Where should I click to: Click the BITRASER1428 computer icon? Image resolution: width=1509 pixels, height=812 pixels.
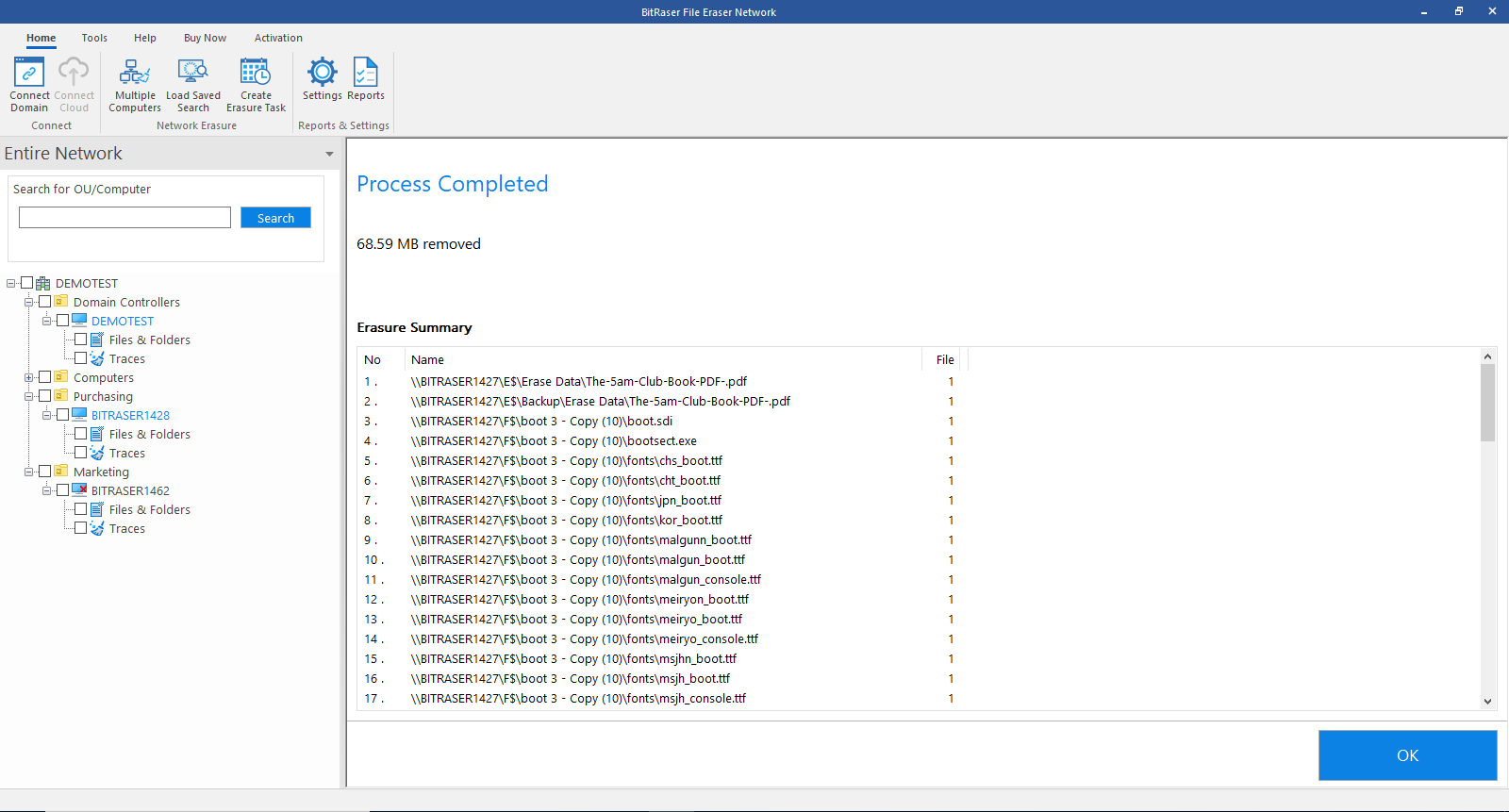coord(79,415)
